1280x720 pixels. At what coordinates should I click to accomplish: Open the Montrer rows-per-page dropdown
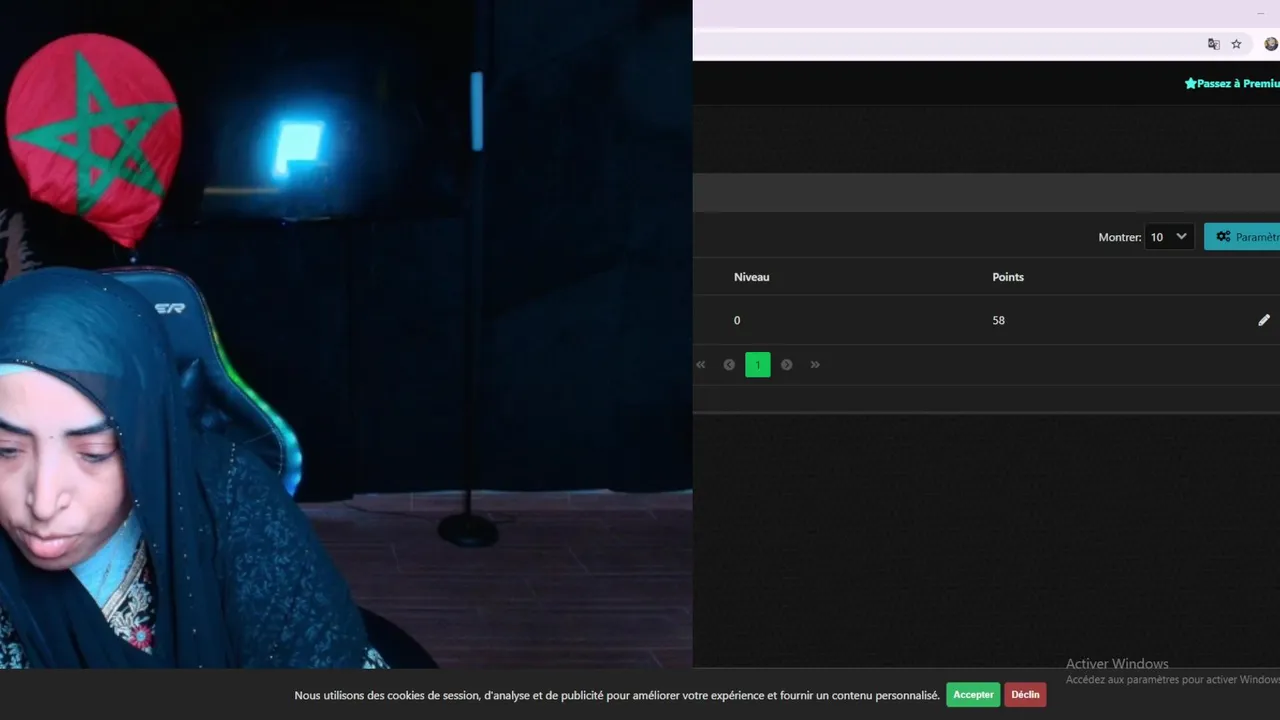tap(1169, 237)
